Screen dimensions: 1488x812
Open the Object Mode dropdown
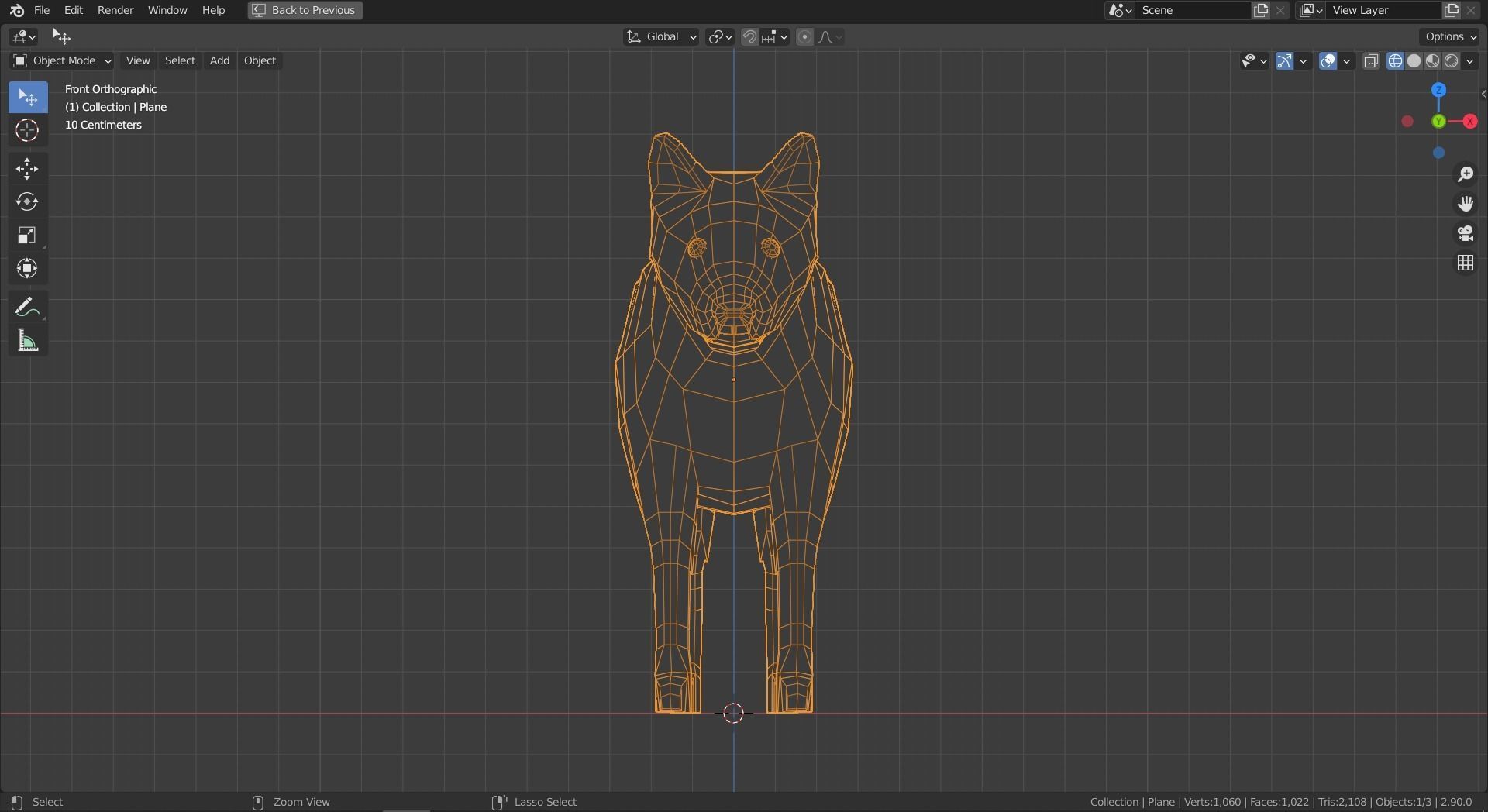62,60
